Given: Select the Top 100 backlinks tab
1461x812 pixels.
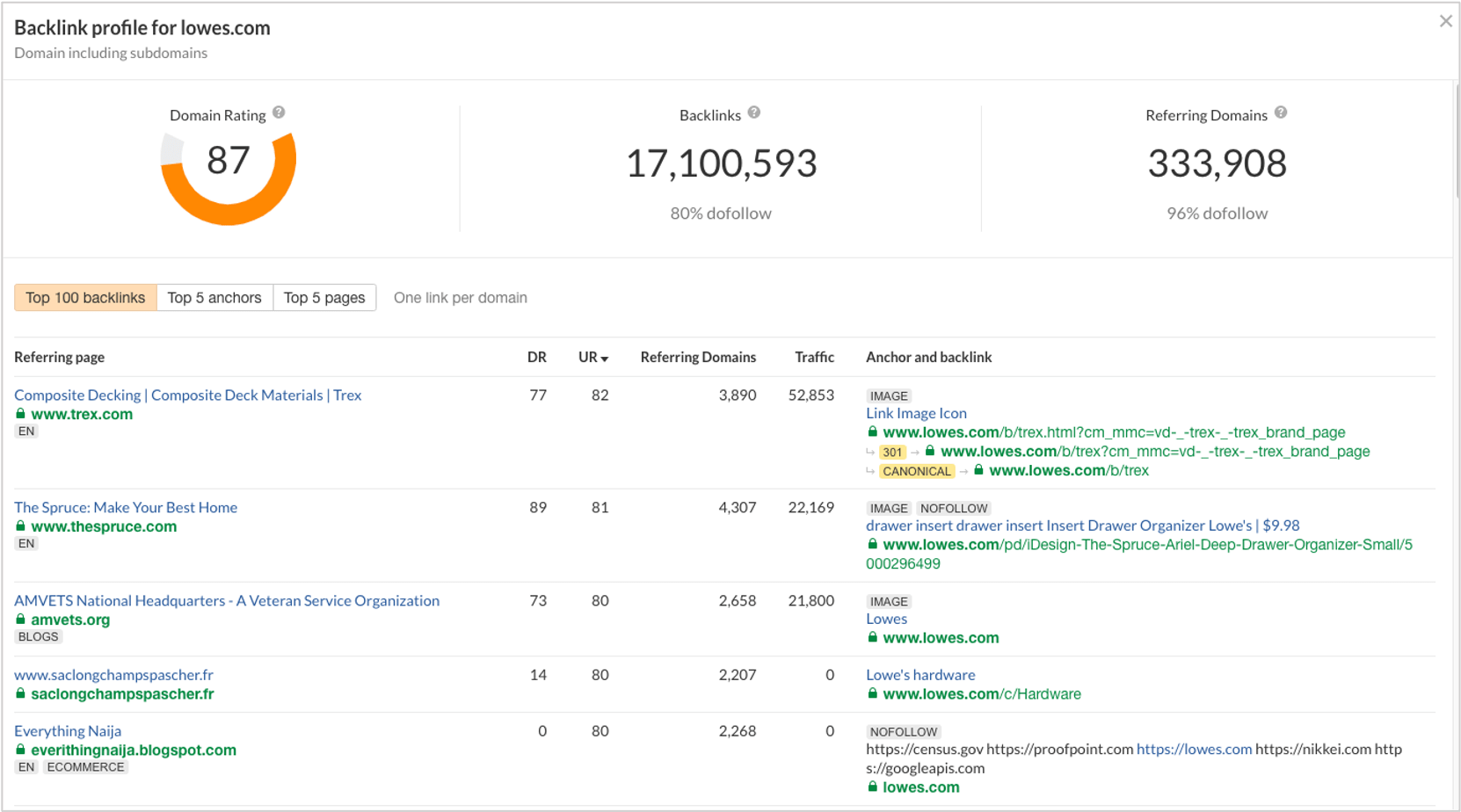Looking at the screenshot, I should [x=85, y=298].
